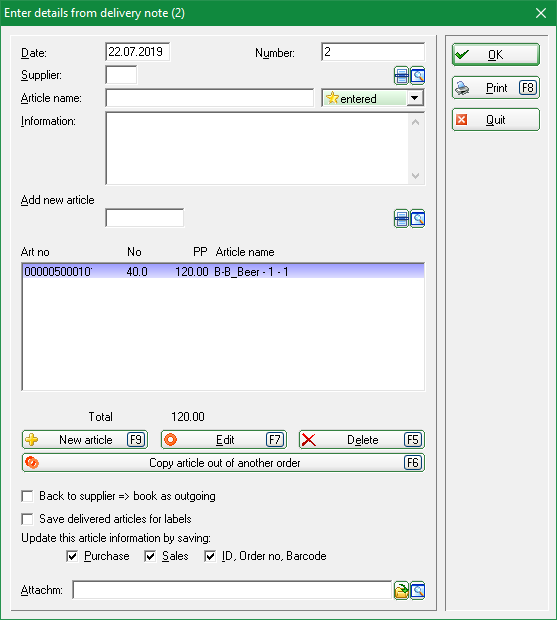This screenshot has width=557, height=620.
Task: Click Information box scroll down arrow
Action: (x=415, y=176)
